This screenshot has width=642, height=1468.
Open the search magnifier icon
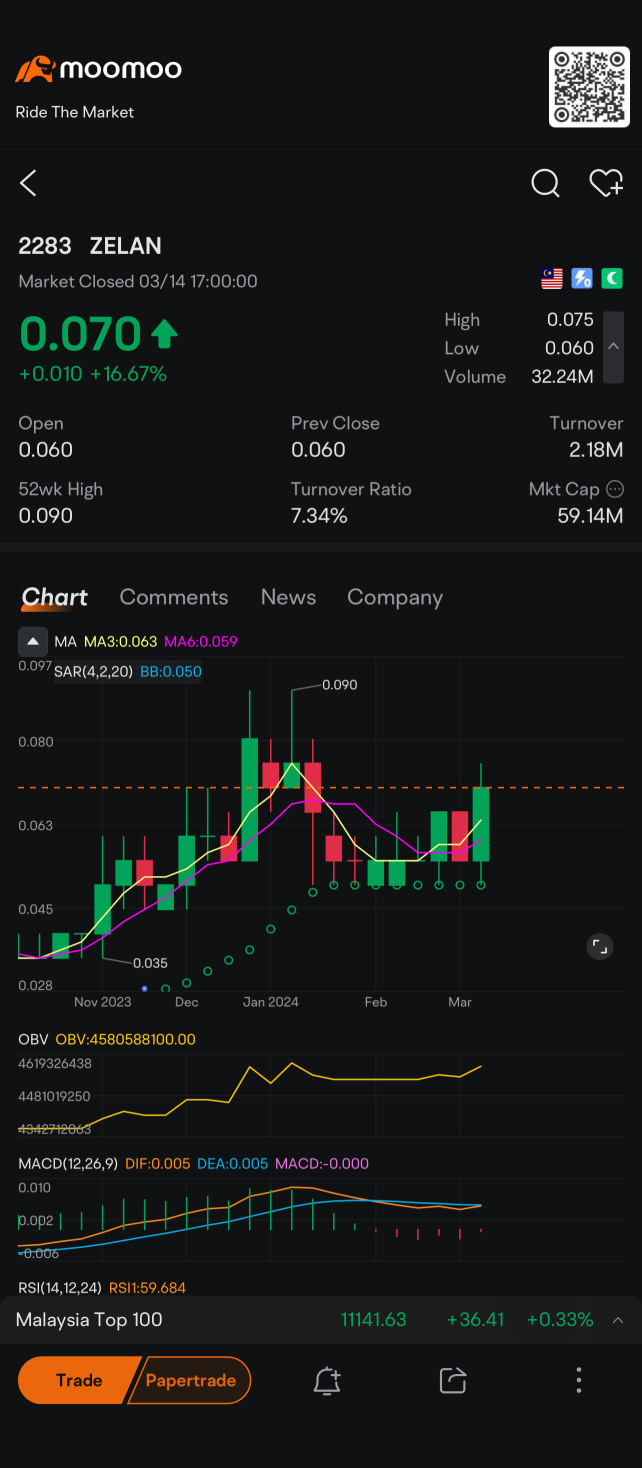pyautogui.click(x=545, y=183)
